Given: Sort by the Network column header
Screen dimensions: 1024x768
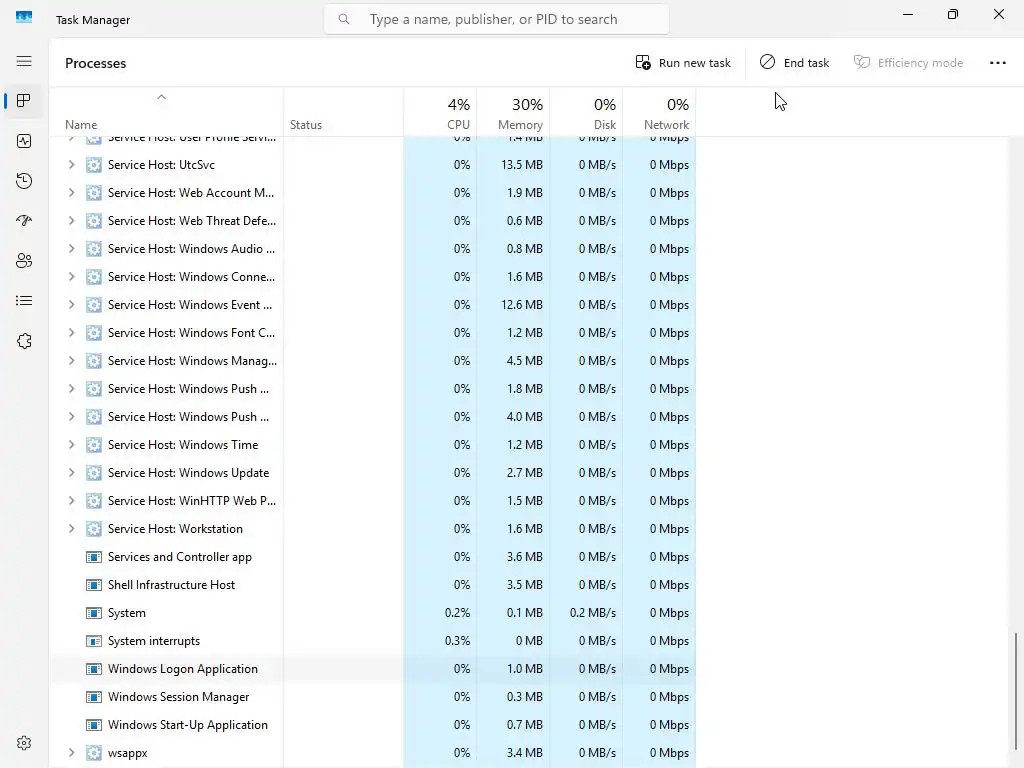Looking at the screenshot, I should [660, 112].
